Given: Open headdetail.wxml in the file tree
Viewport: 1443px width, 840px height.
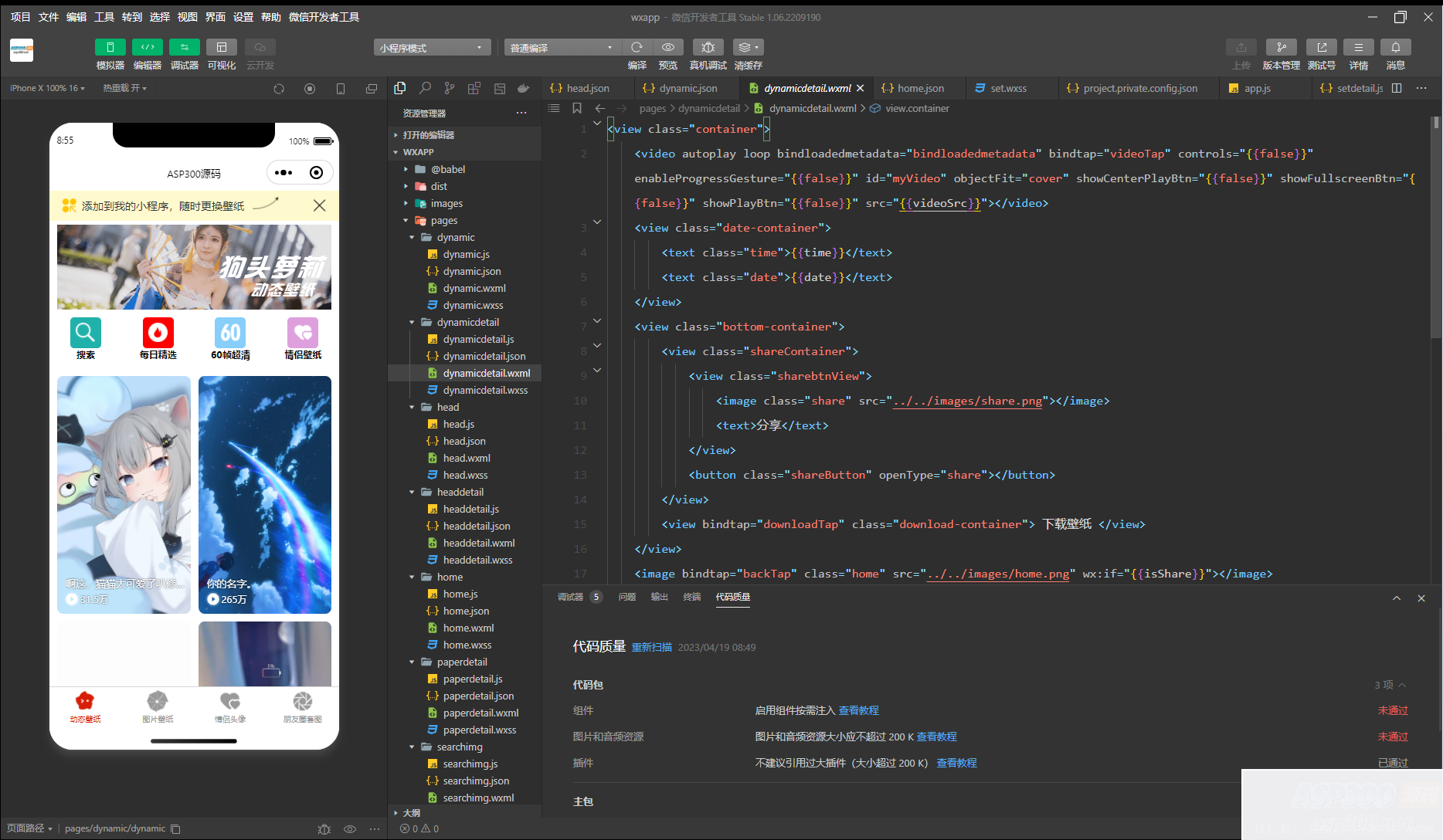Looking at the screenshot, I should coord(478,544).
